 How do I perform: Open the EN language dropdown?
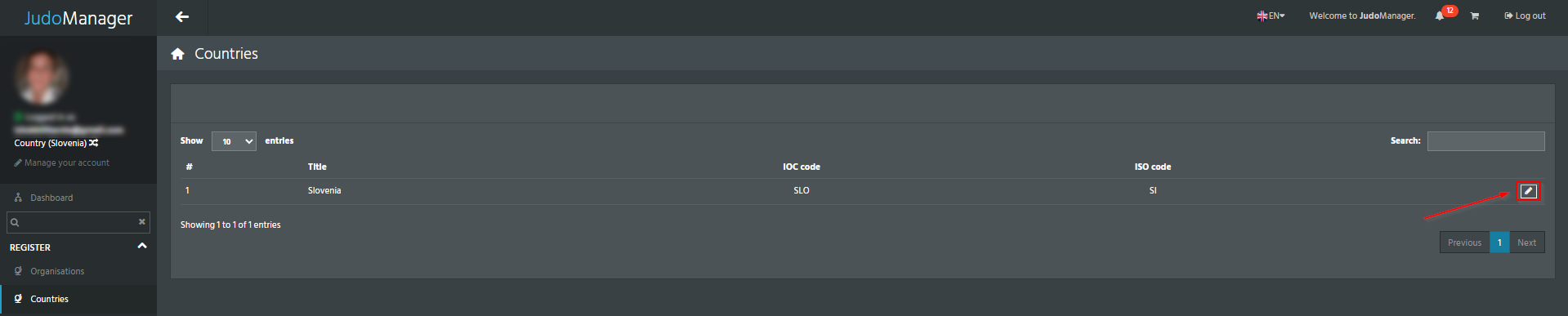click(1271, 16)
